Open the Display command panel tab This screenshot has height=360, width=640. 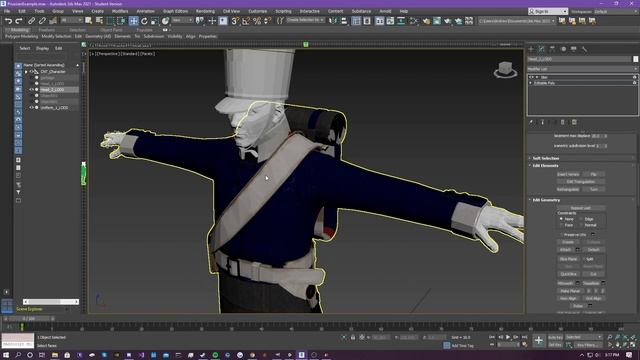click(x=573, y=49)
